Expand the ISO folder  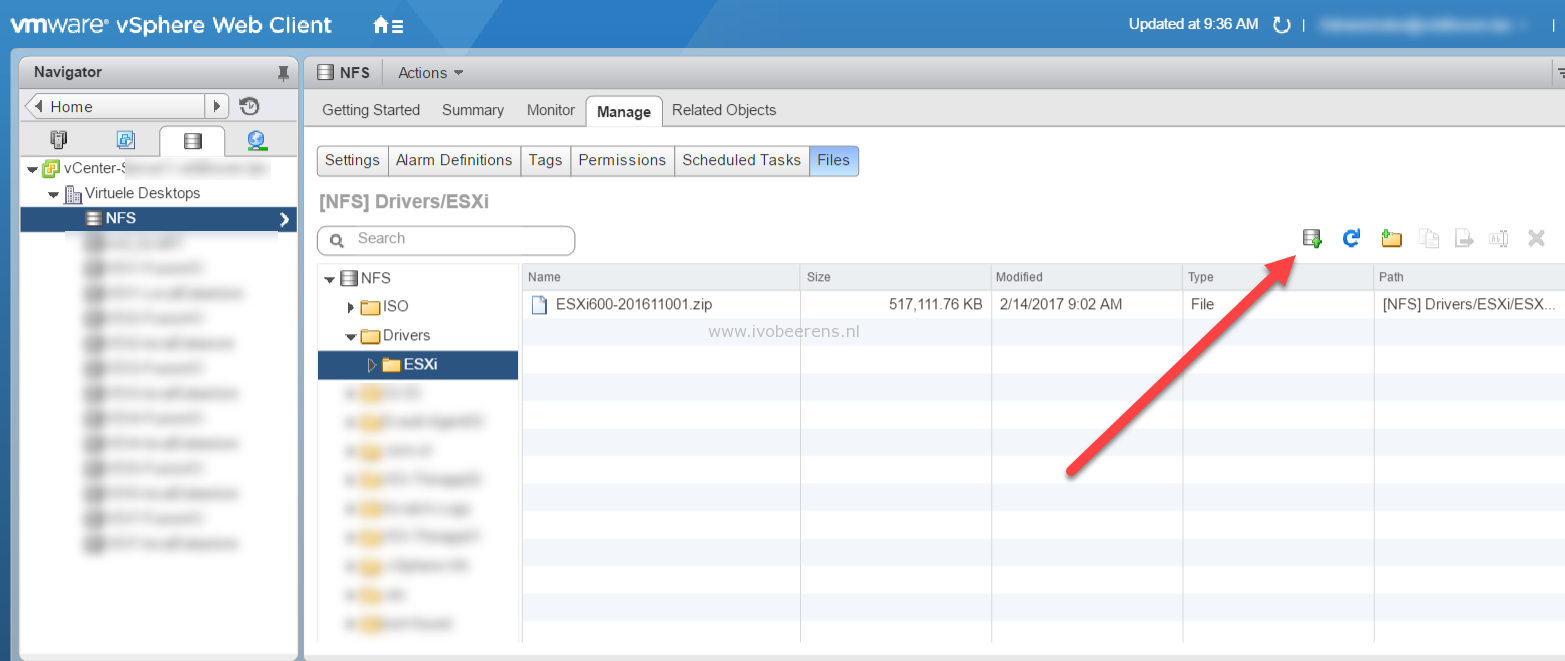(351, 307)
